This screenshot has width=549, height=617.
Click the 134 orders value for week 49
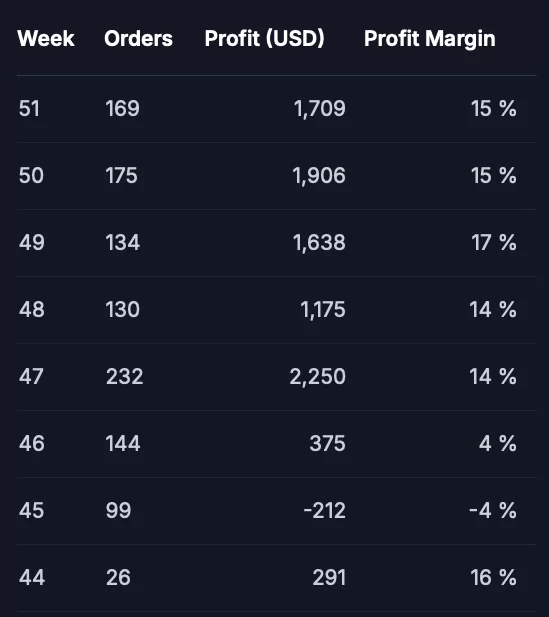coord(122,242)
